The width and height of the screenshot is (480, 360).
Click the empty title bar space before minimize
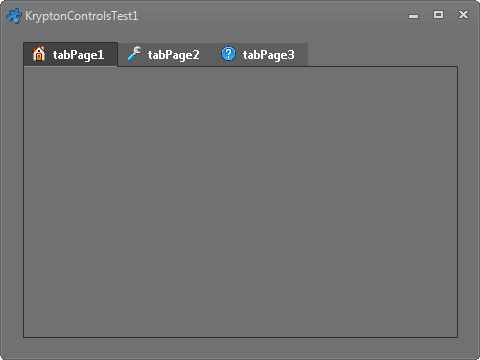[272, 16]
